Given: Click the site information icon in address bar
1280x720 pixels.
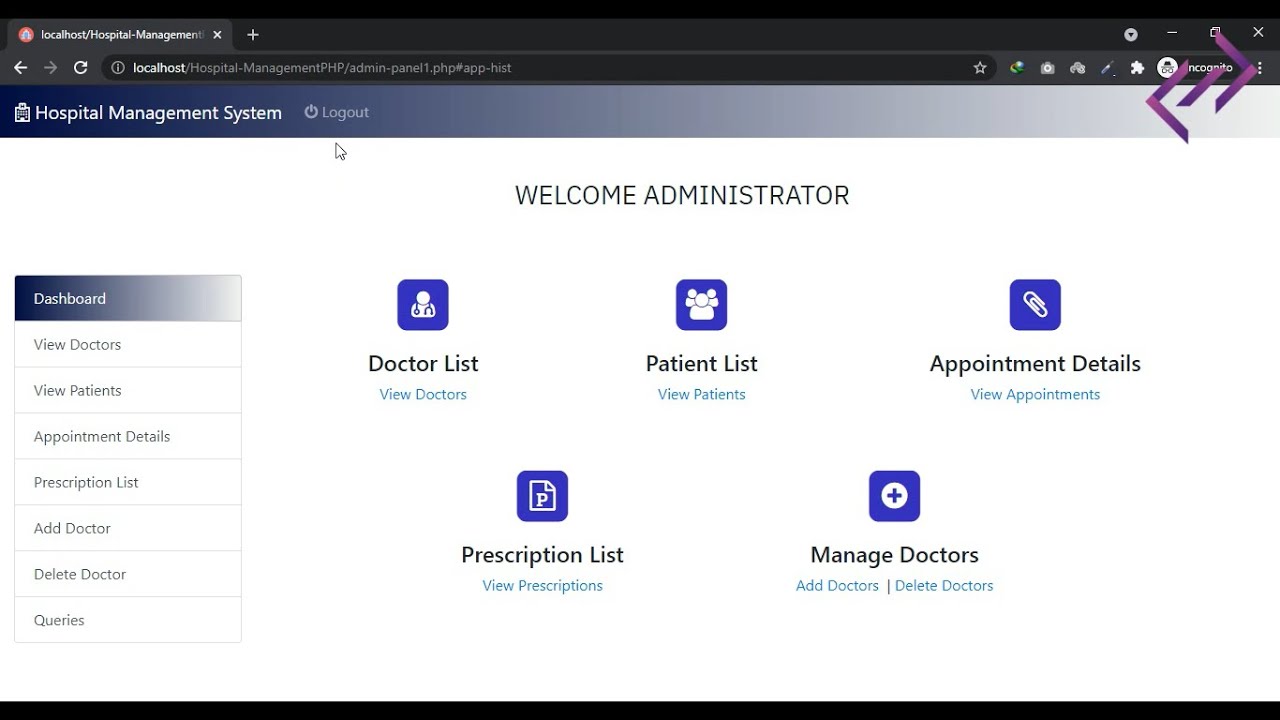Looking at the screenshot, I should pyautogui.click(x=117, y=68).
